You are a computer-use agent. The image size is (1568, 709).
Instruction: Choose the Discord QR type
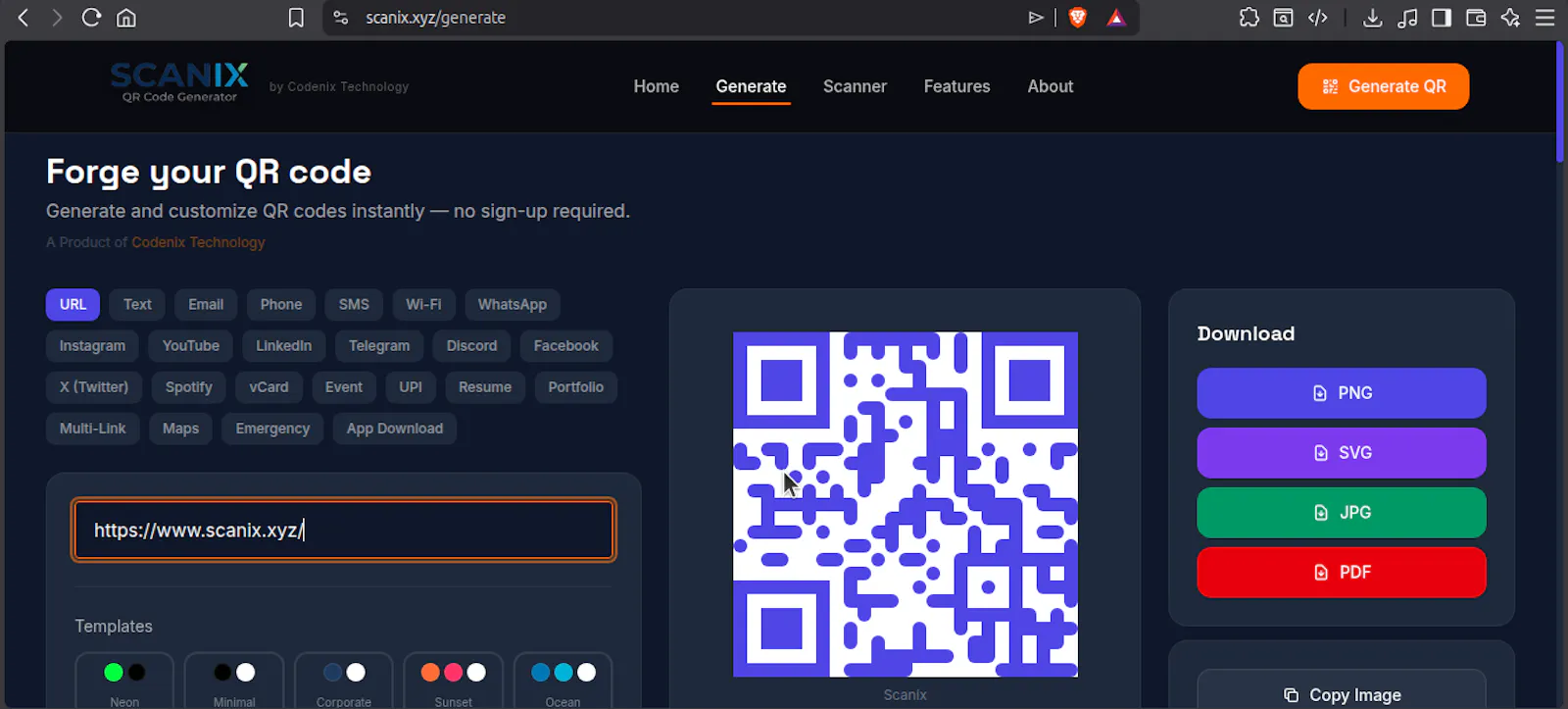(471, 346)
